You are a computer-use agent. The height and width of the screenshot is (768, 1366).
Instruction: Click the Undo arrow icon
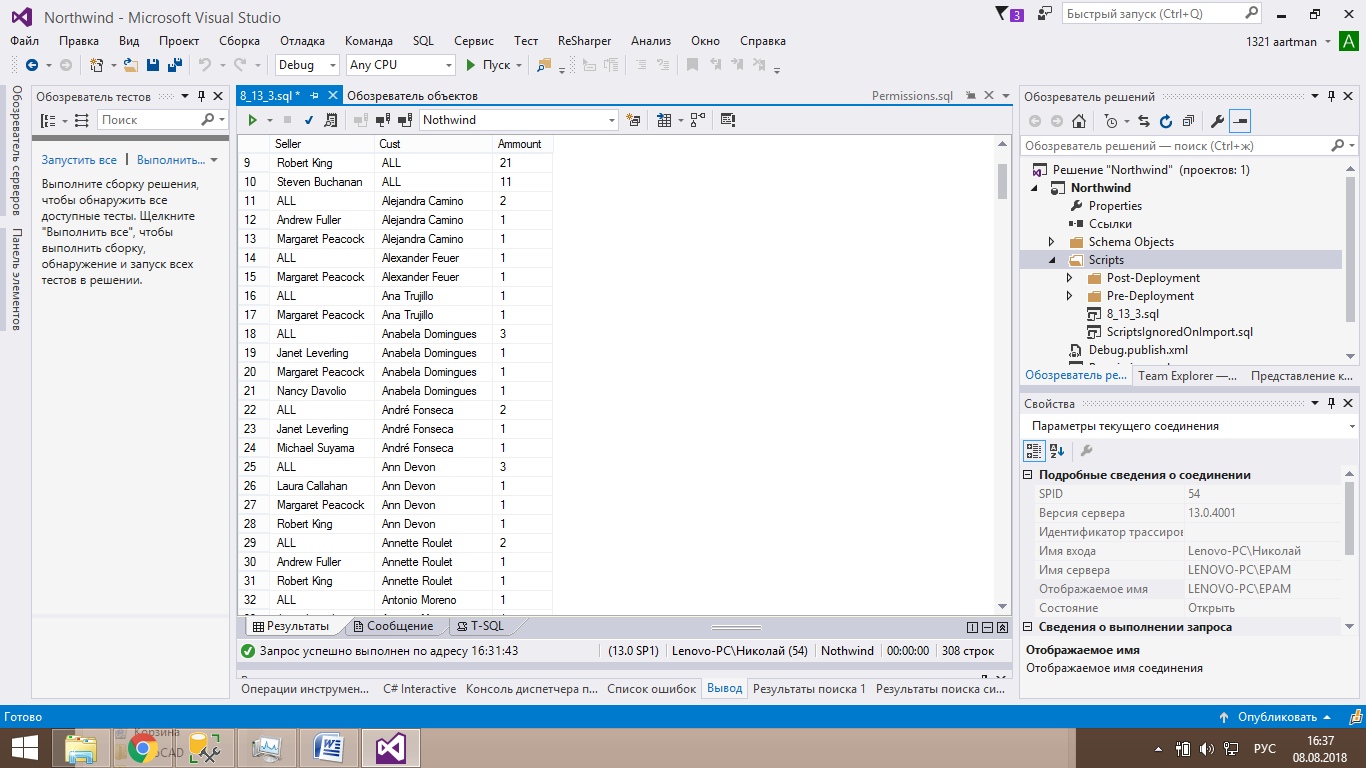204,65
